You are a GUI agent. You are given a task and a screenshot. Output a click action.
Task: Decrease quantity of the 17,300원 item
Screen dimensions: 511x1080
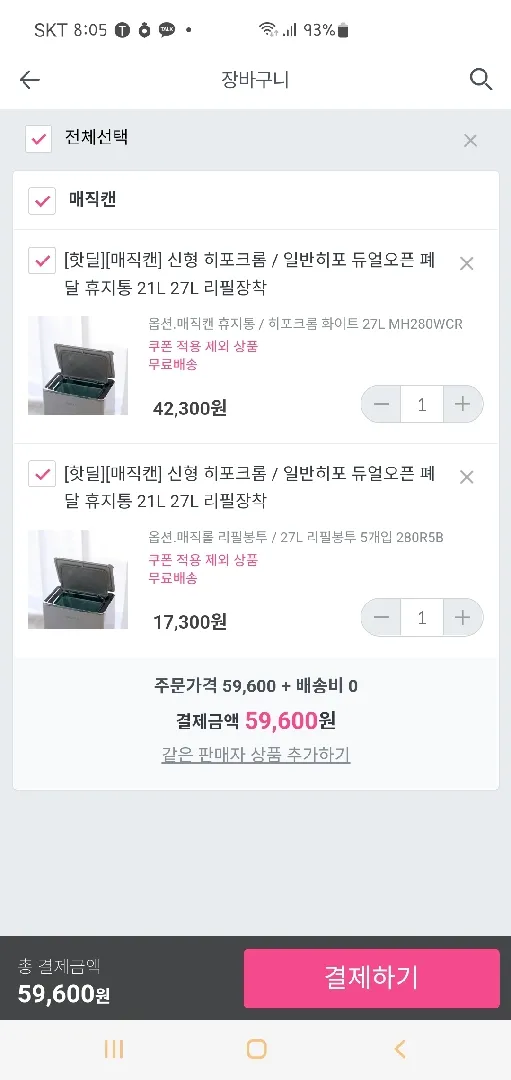[x=381, y=618]
